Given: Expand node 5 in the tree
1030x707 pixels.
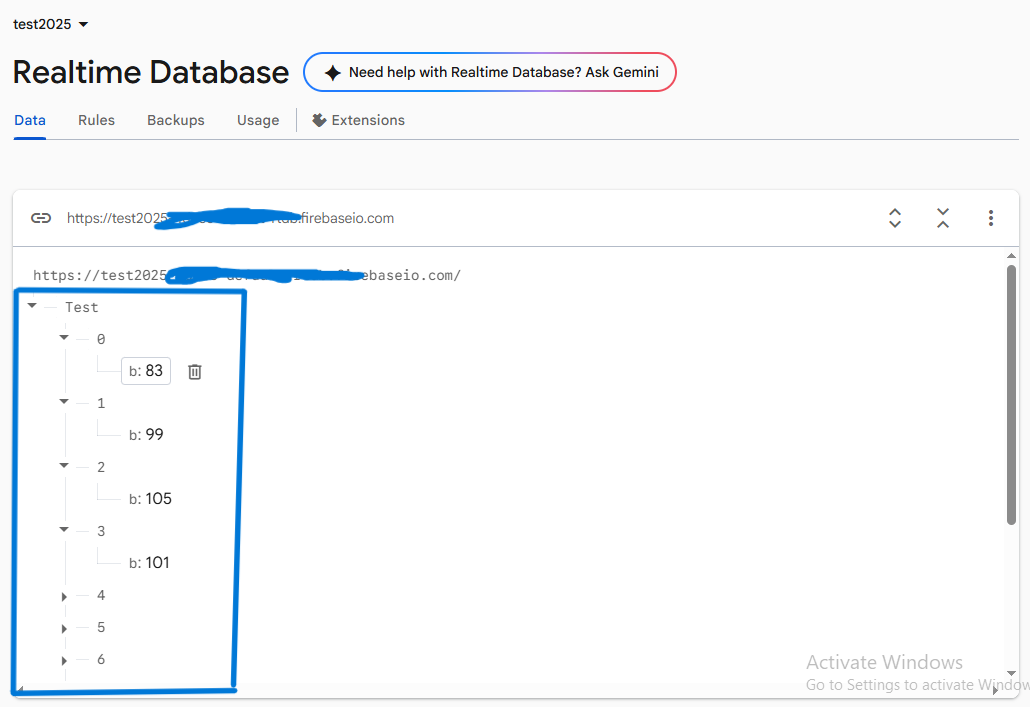Looking at the screenshot, I should pyautogui.click(x=64, y=628).
